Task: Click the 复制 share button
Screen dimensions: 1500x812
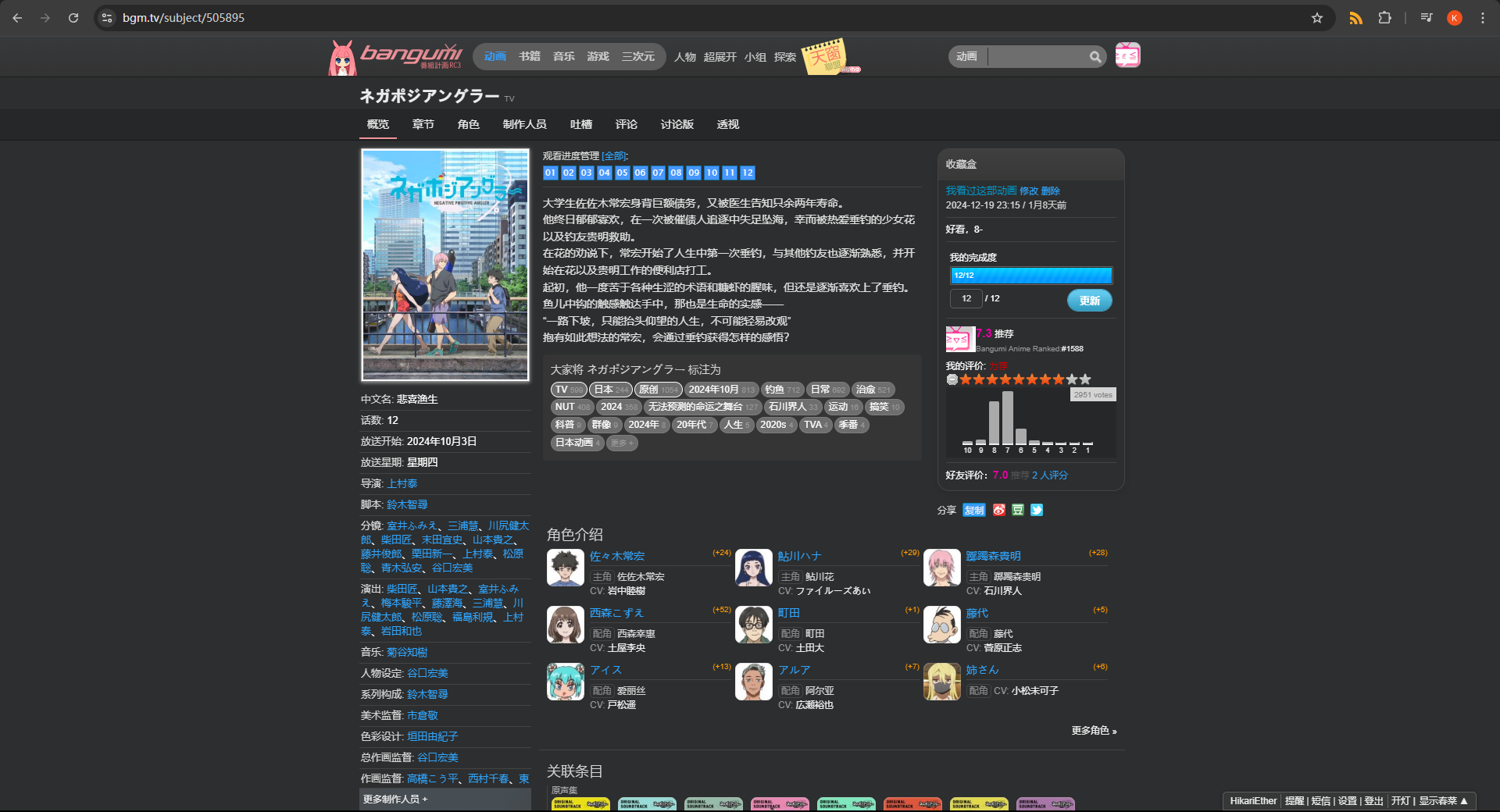Action: click(974, 510)
